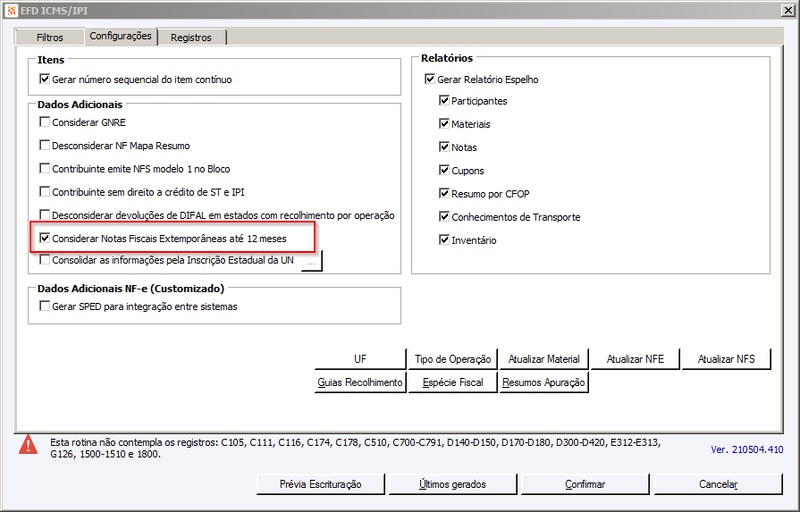This screenshot has width=800, height=512.
Task: Run Atualizar NFE
Action: [635, 359]
